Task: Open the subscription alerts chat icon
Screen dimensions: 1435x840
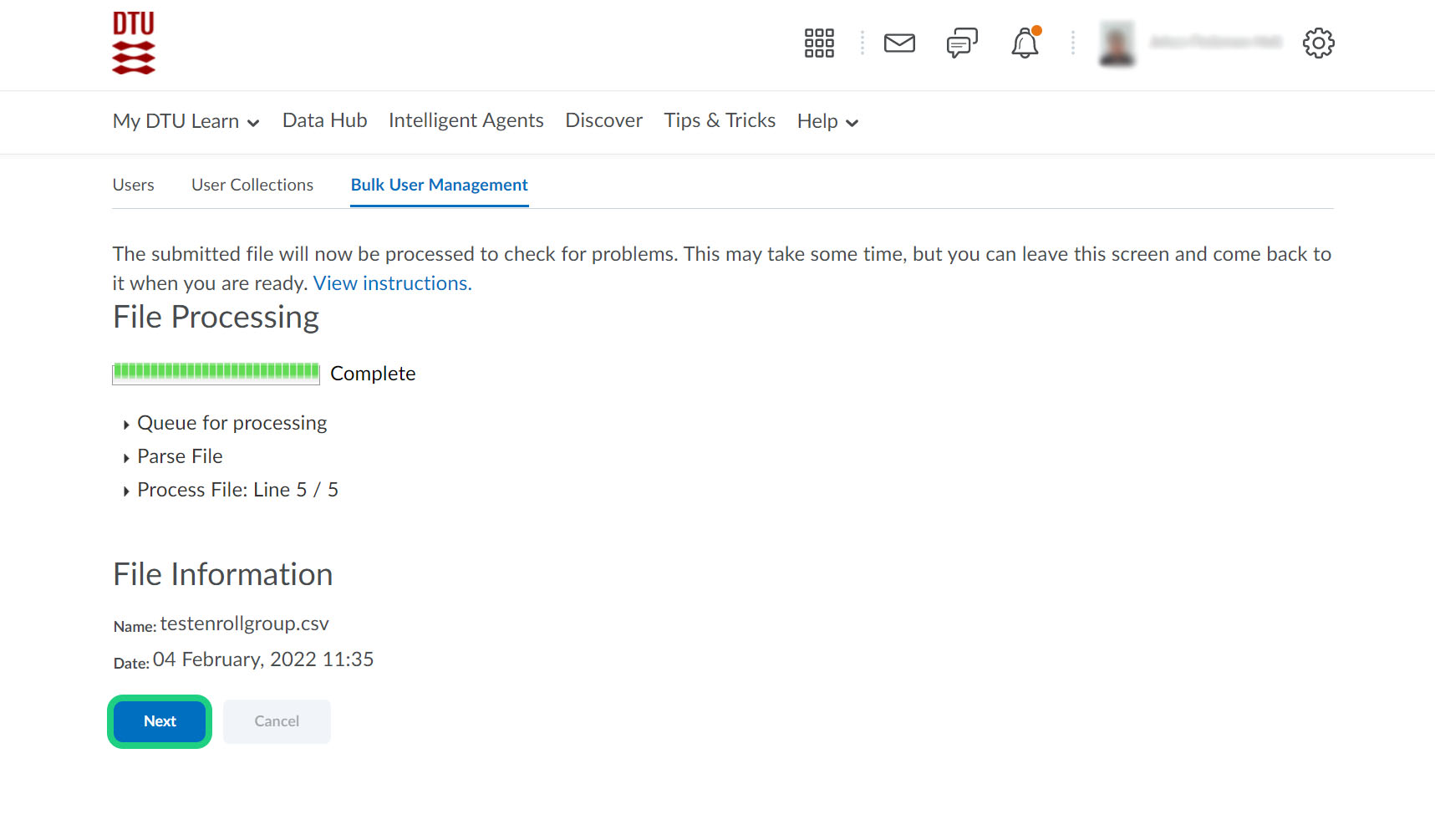Action: 962,43
